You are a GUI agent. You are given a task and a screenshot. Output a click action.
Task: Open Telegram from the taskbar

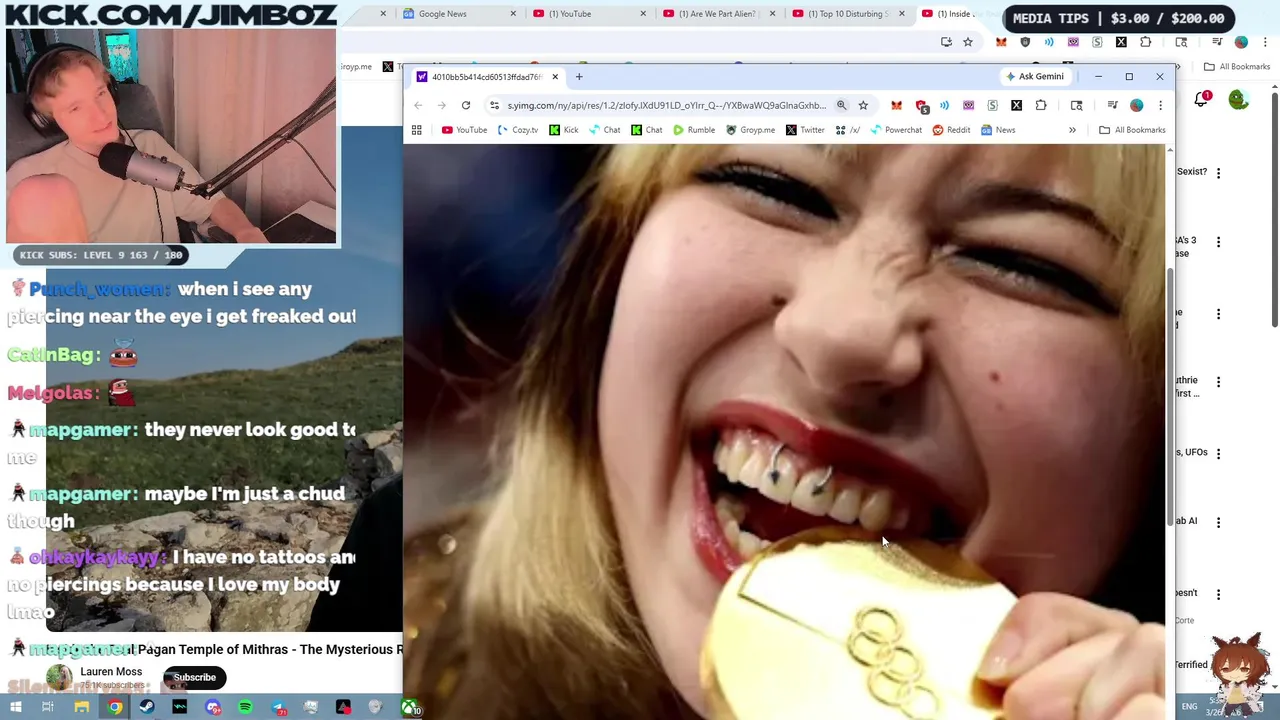(x=278, y=708)
